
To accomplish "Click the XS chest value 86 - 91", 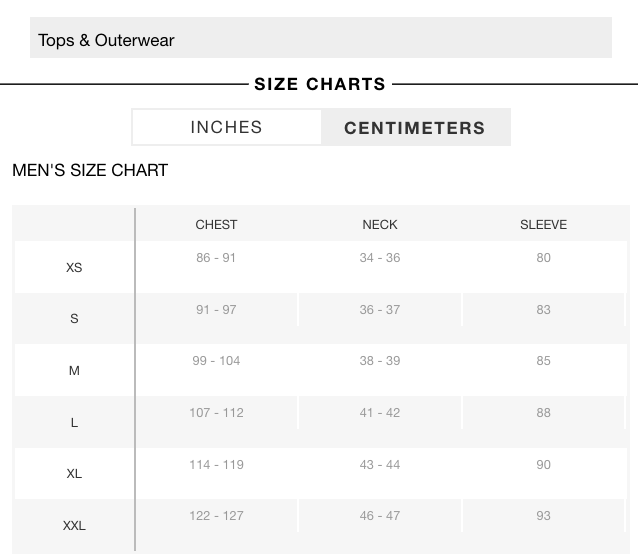I will (x=216, y=258).
